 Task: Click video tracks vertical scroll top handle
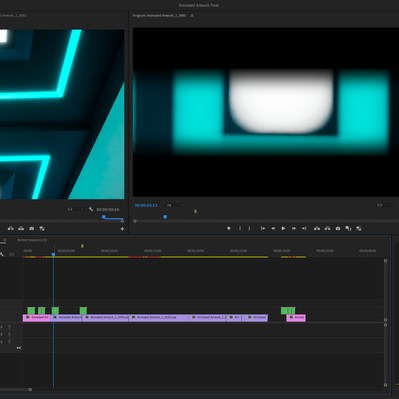385,261
